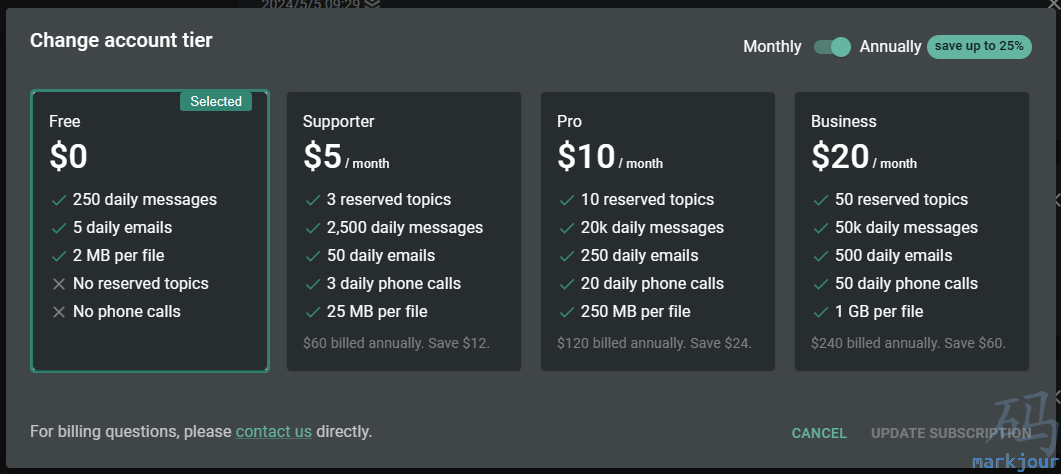
Task: Click checkmark icon next to 1 GB per file
Action: coord(820,312)
